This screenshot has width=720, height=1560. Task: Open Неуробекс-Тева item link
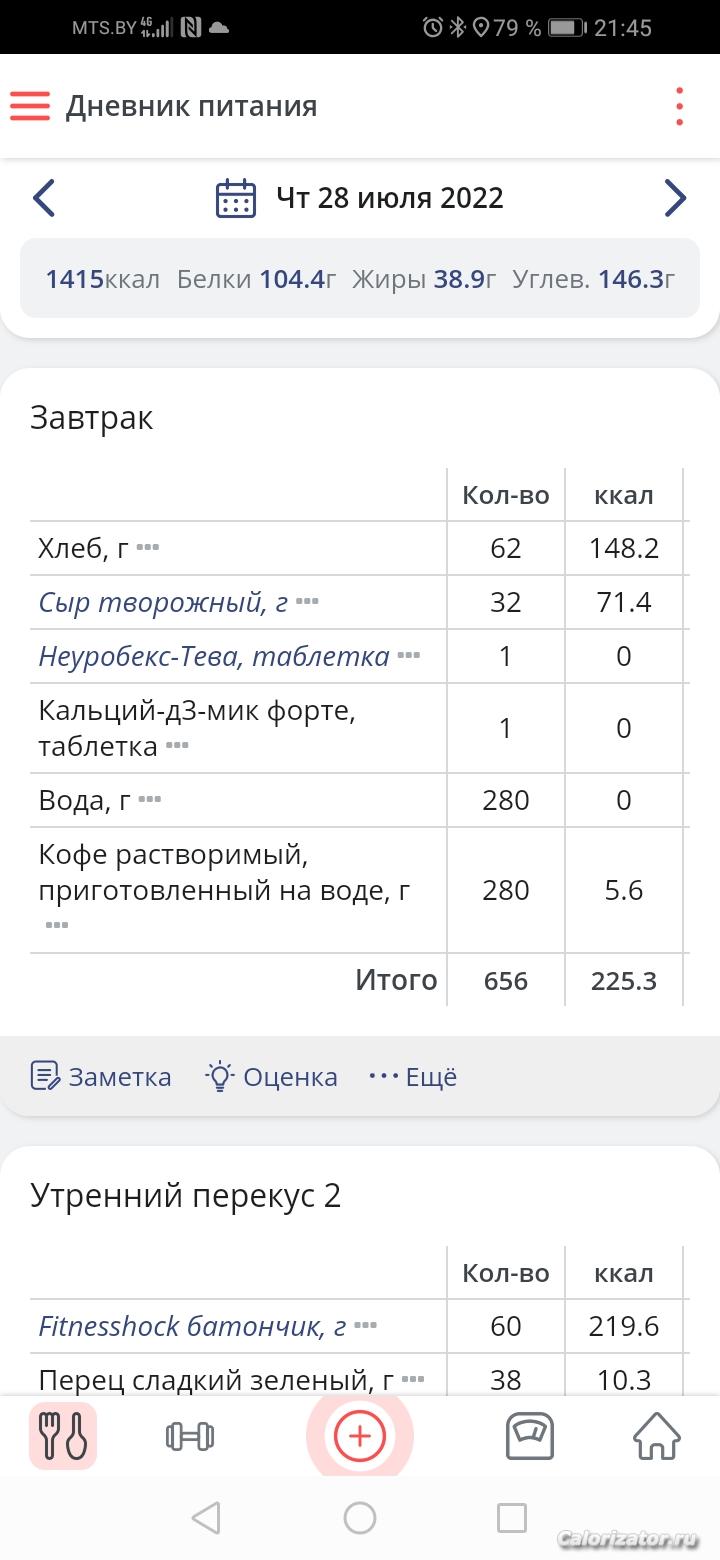coord(214,656)
